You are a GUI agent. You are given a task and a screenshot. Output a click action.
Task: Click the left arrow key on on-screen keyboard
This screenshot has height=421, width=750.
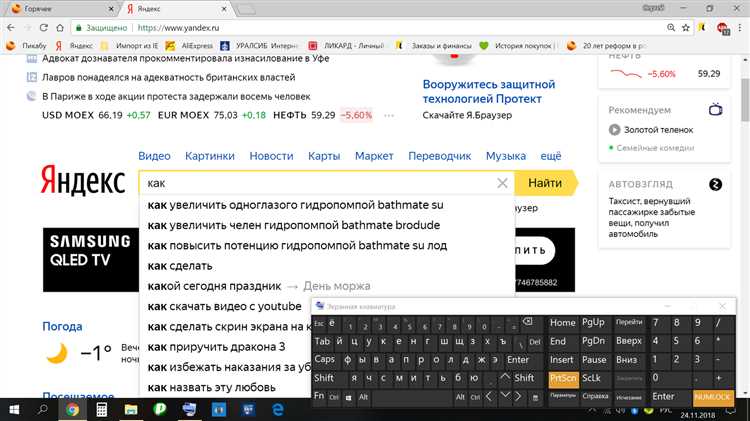pos(489,397)
